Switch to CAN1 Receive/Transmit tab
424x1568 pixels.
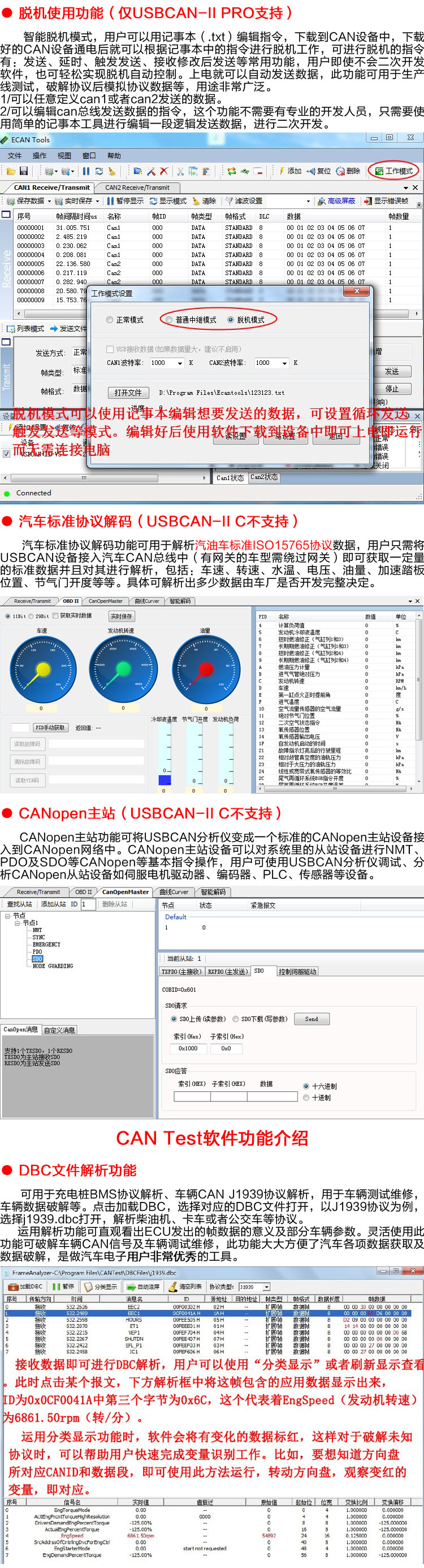point(52,188)
